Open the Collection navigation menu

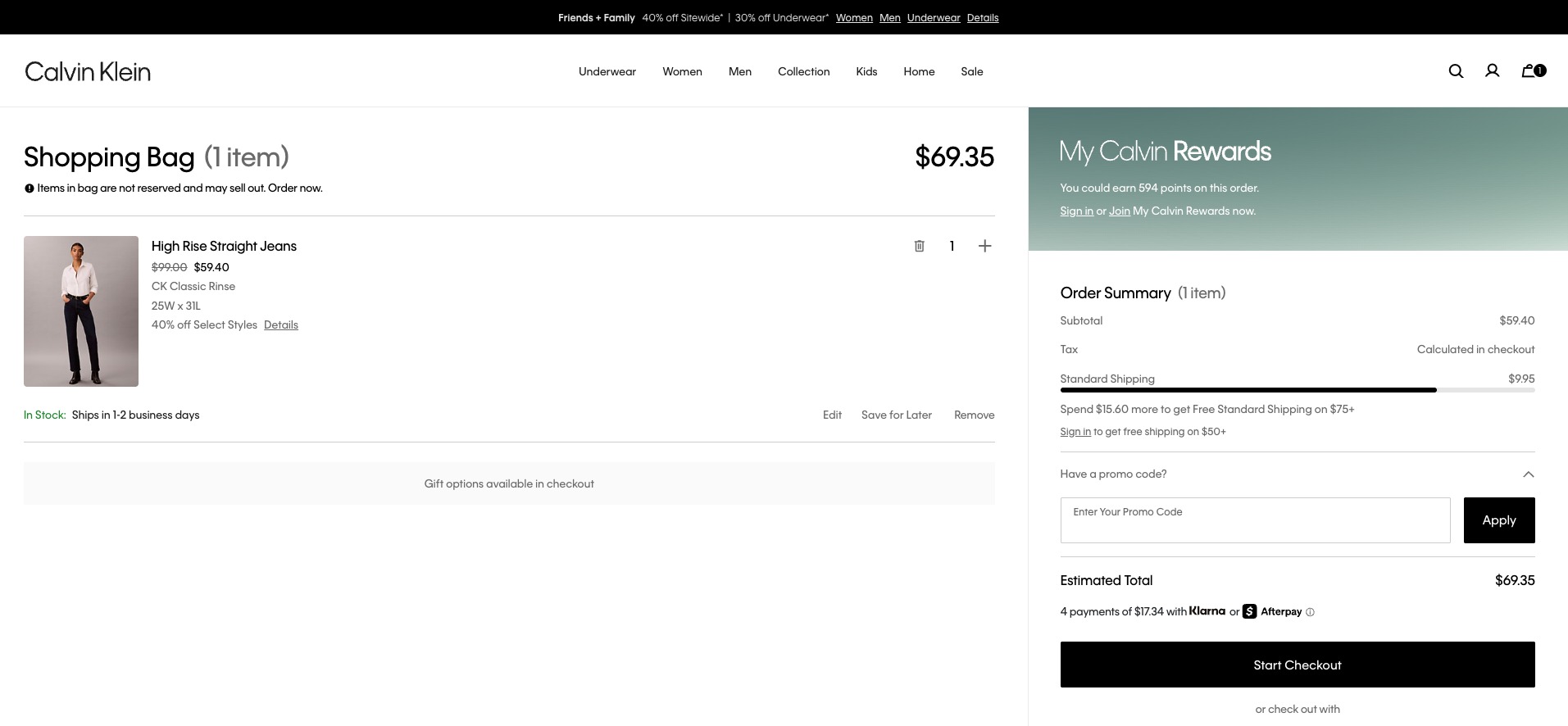coord(803,71)
